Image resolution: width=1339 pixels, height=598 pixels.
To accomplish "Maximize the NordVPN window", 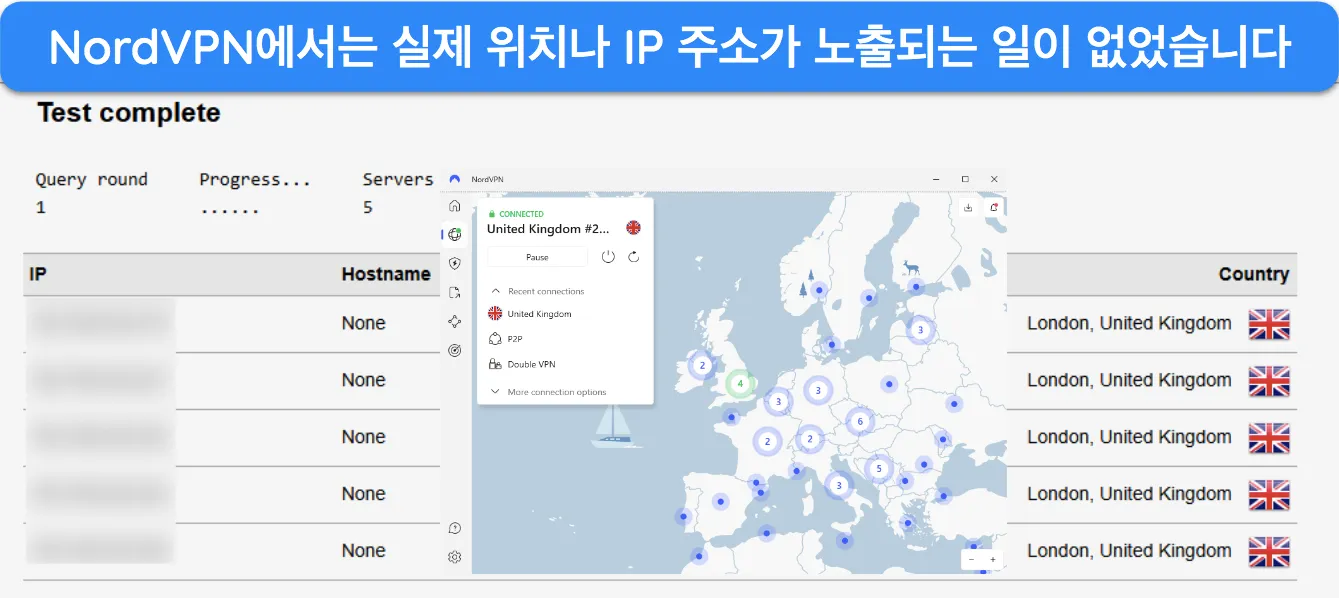I will (965, 179).
